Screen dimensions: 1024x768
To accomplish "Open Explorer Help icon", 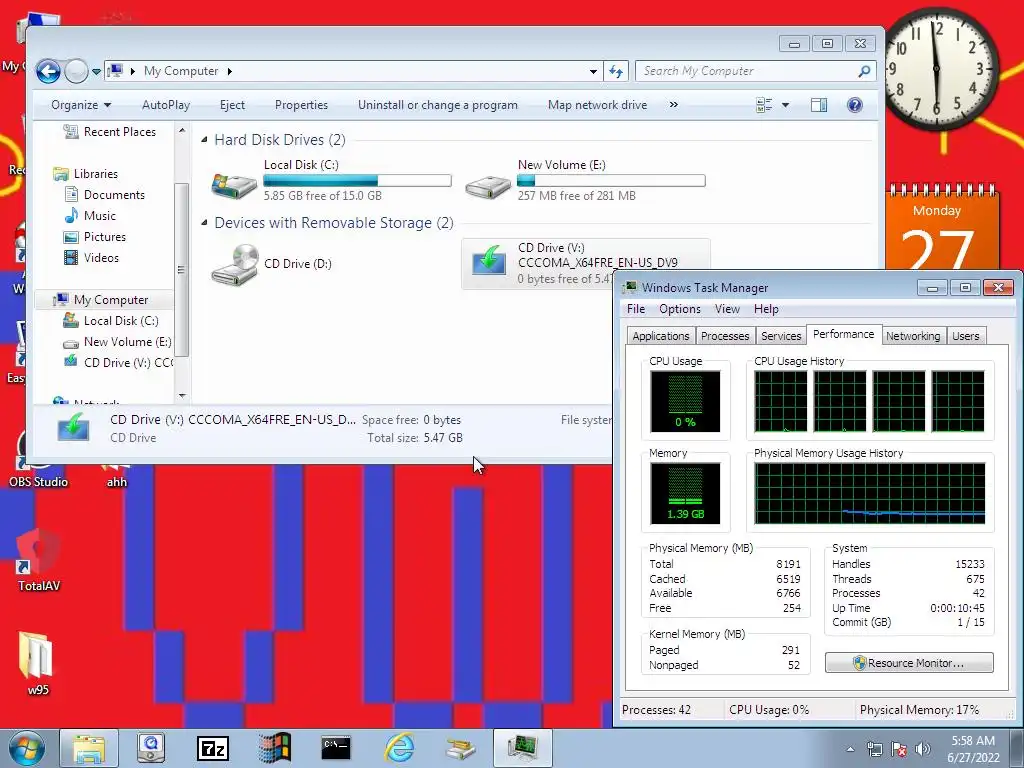I will tap(854, 105).
